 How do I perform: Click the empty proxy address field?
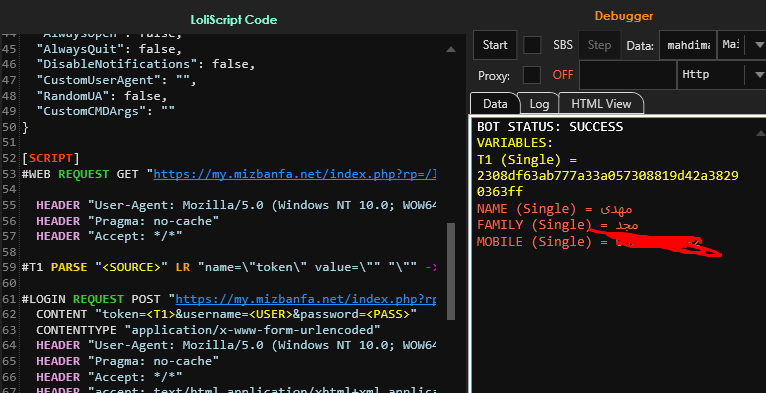pyautogui.click(x=628, y=75)
